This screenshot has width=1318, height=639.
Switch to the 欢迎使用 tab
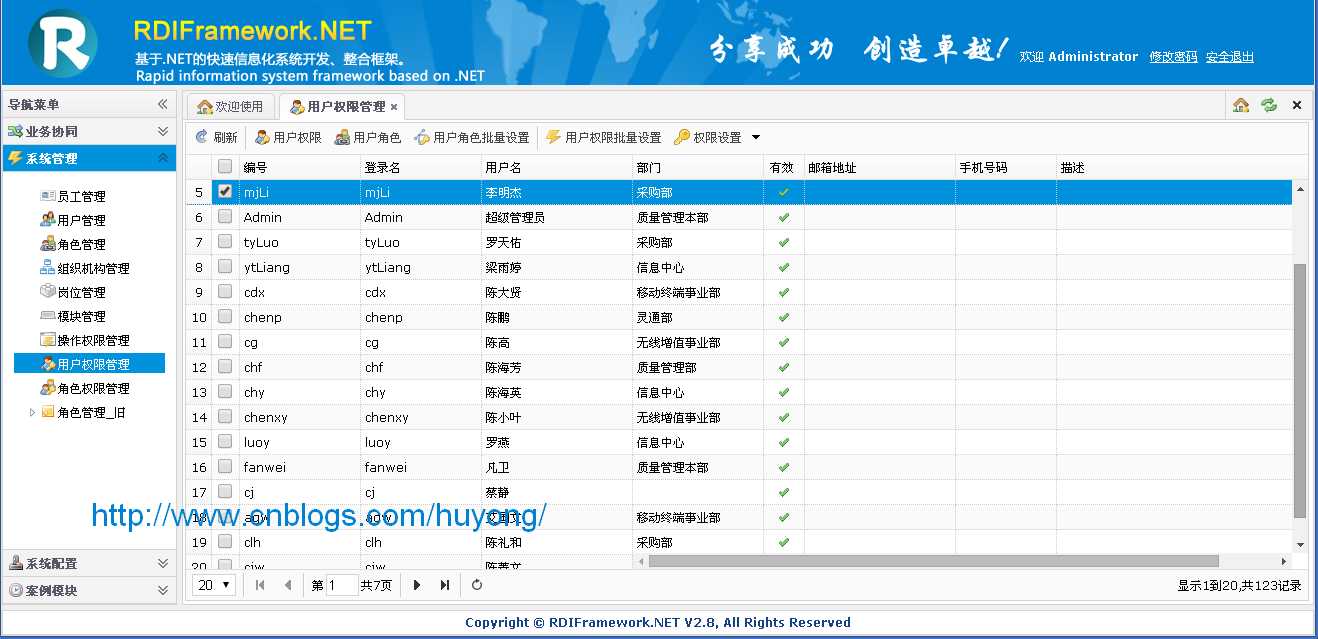tap(230, 106)
